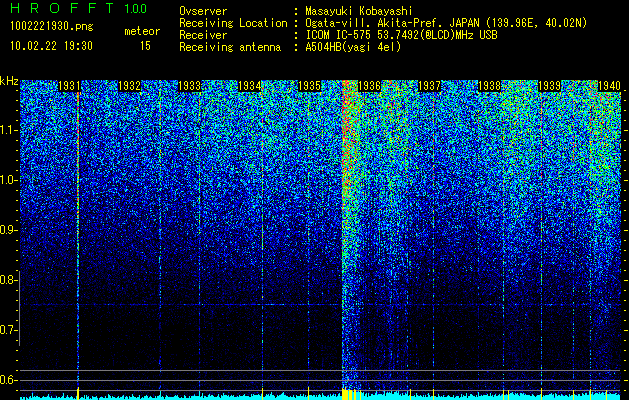
Task: Click the Receiver field label
Action: point(203,35)
